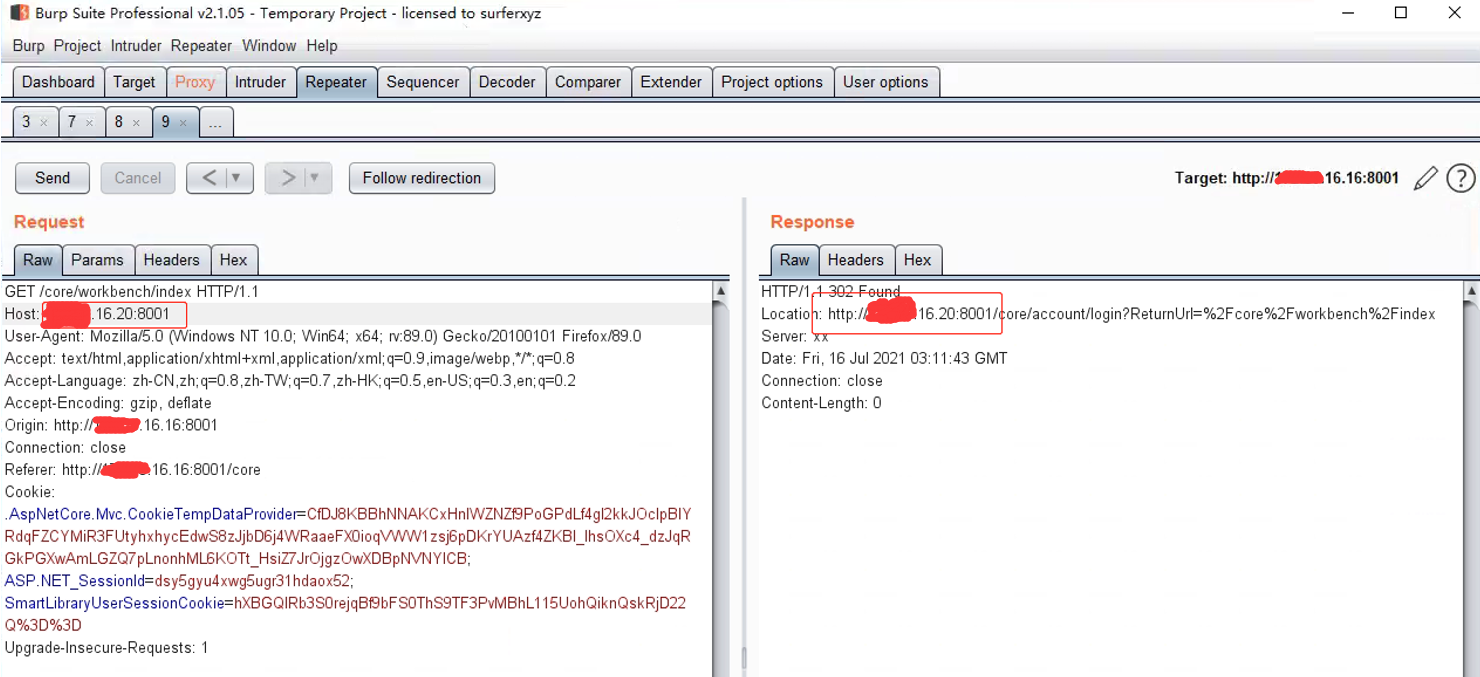The height and width of the screenshot is (677, 1480).
Task: Click the Location header in response
Action: pos(1098,314)
